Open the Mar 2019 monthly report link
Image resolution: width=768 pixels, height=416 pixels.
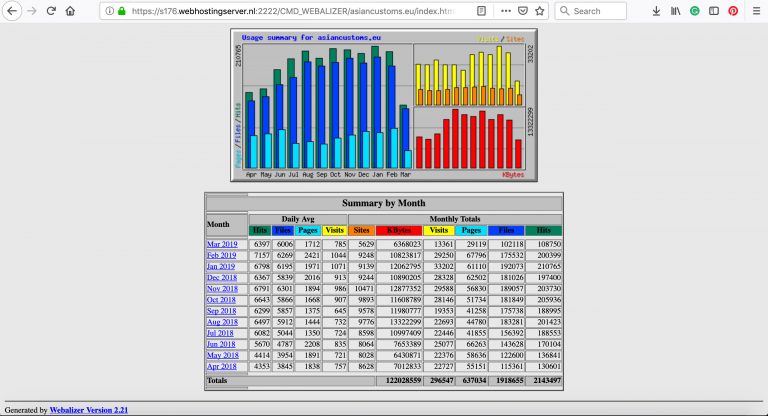[222, 244]
